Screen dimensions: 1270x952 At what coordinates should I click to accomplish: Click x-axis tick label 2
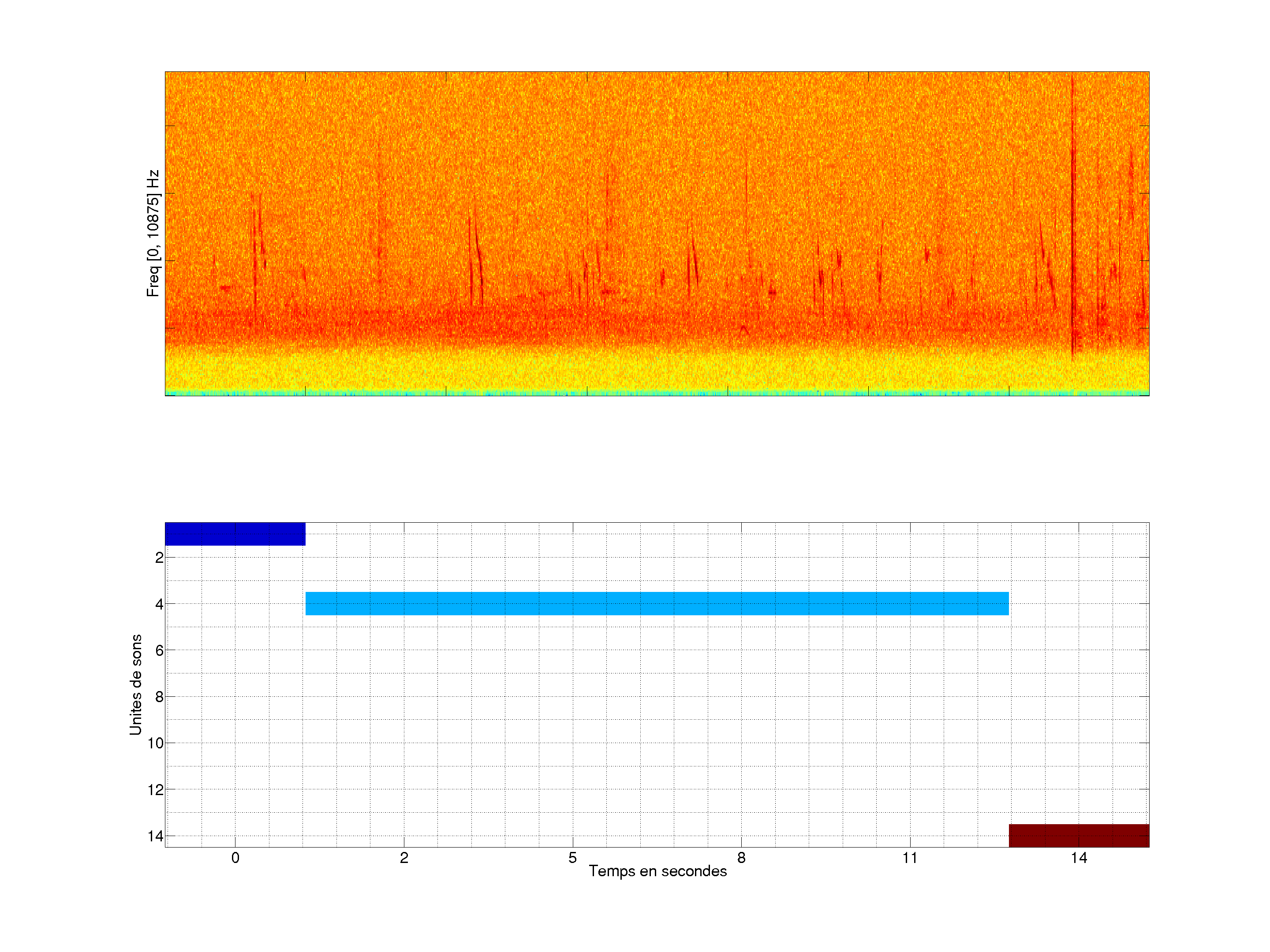403,858
